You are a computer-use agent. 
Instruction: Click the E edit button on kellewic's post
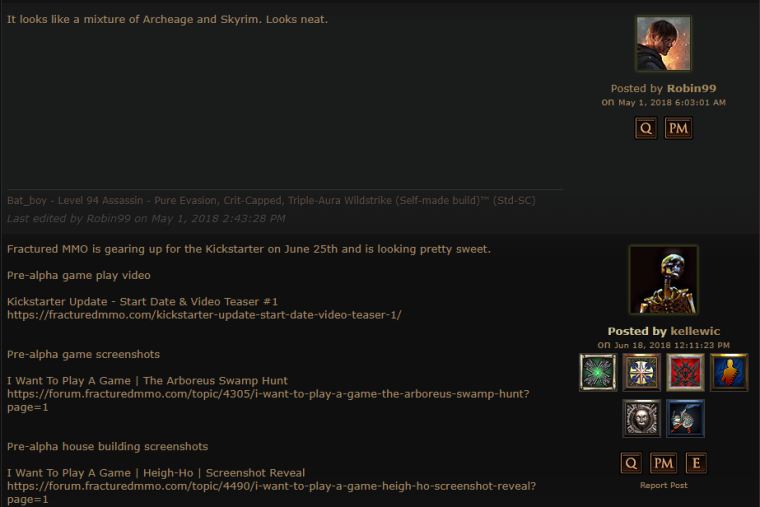696,463
